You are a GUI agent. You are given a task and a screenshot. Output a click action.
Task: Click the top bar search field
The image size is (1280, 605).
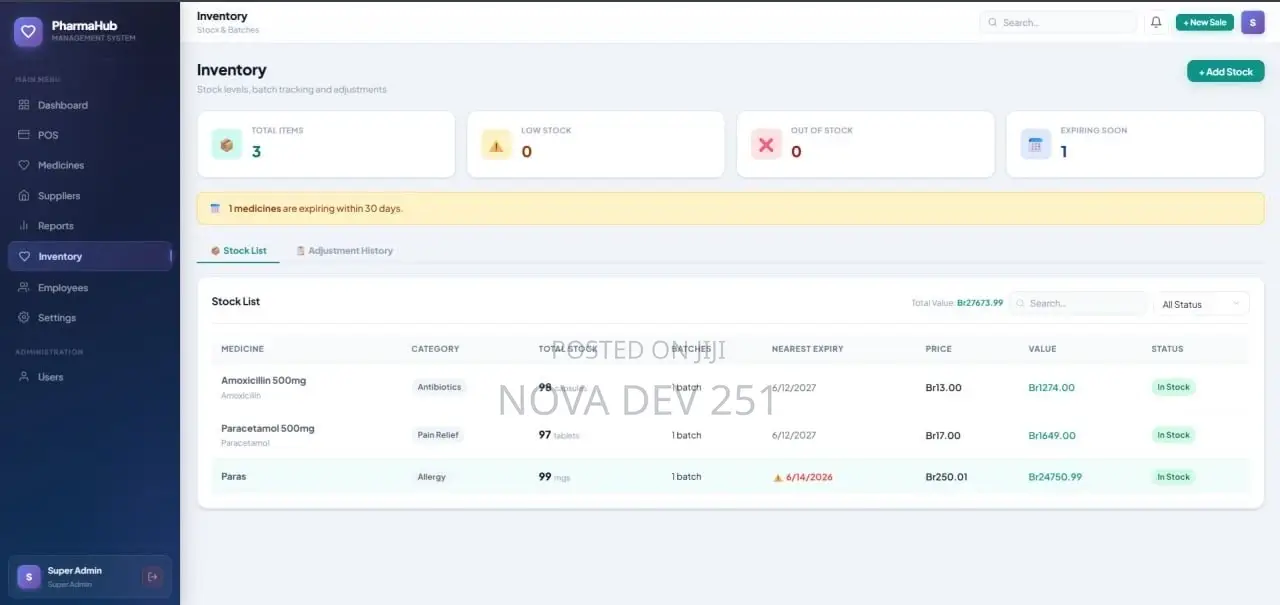click(x=1058, y=22)
